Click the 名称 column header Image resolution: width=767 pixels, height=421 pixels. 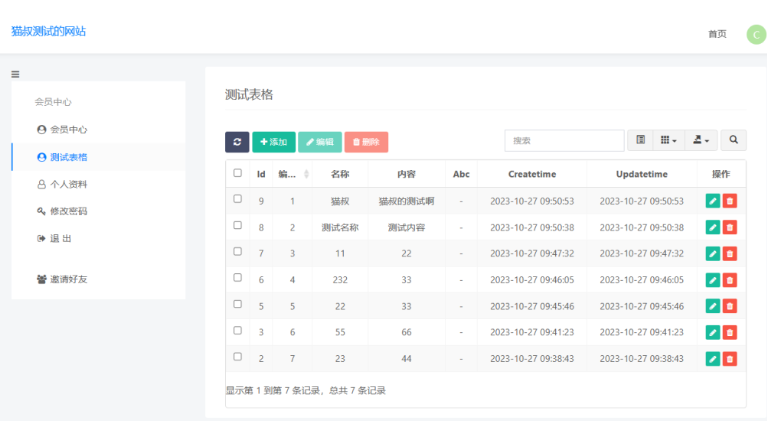pyautogui.click(x=340, y=174)
